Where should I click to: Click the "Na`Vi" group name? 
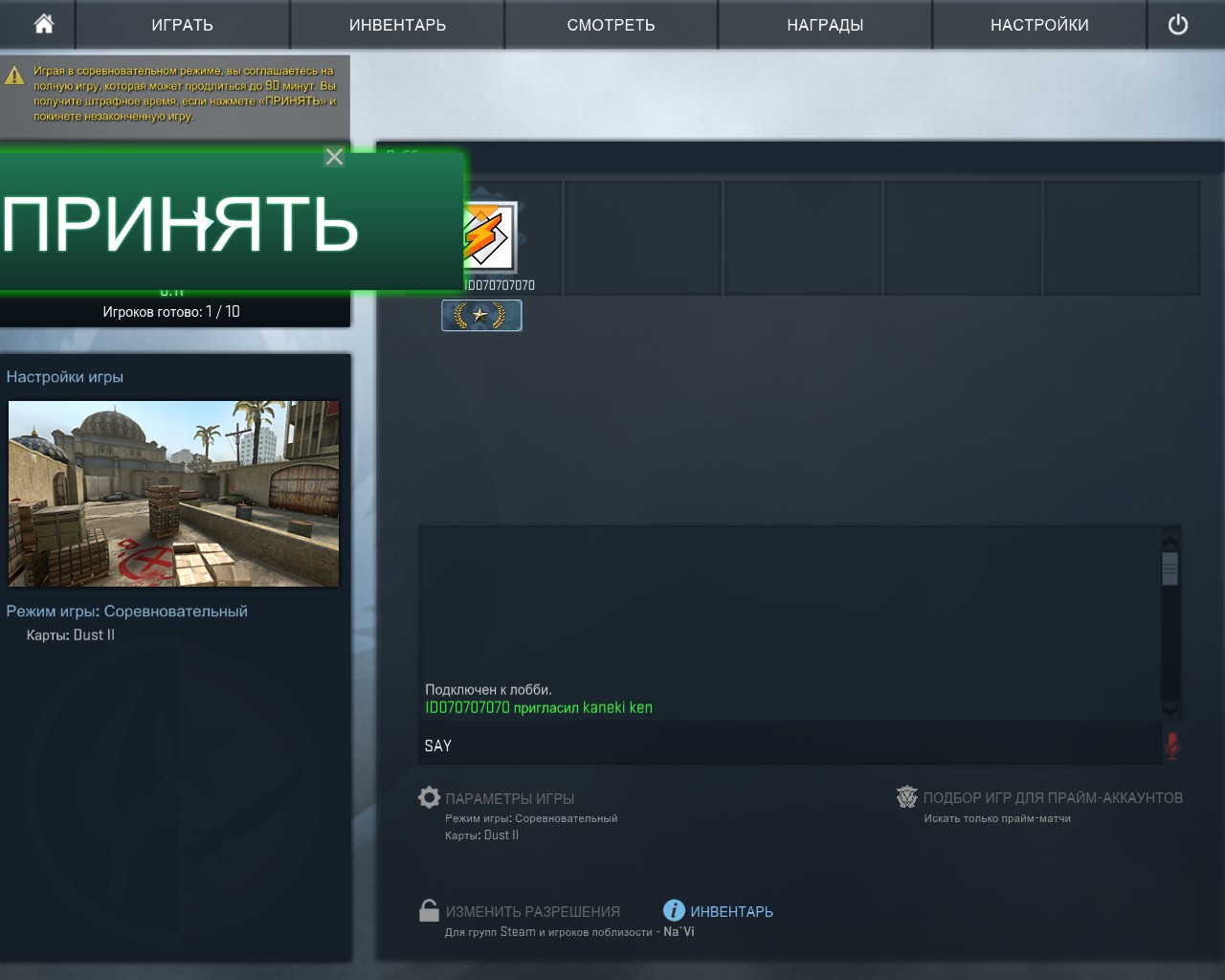coord(679,931)
